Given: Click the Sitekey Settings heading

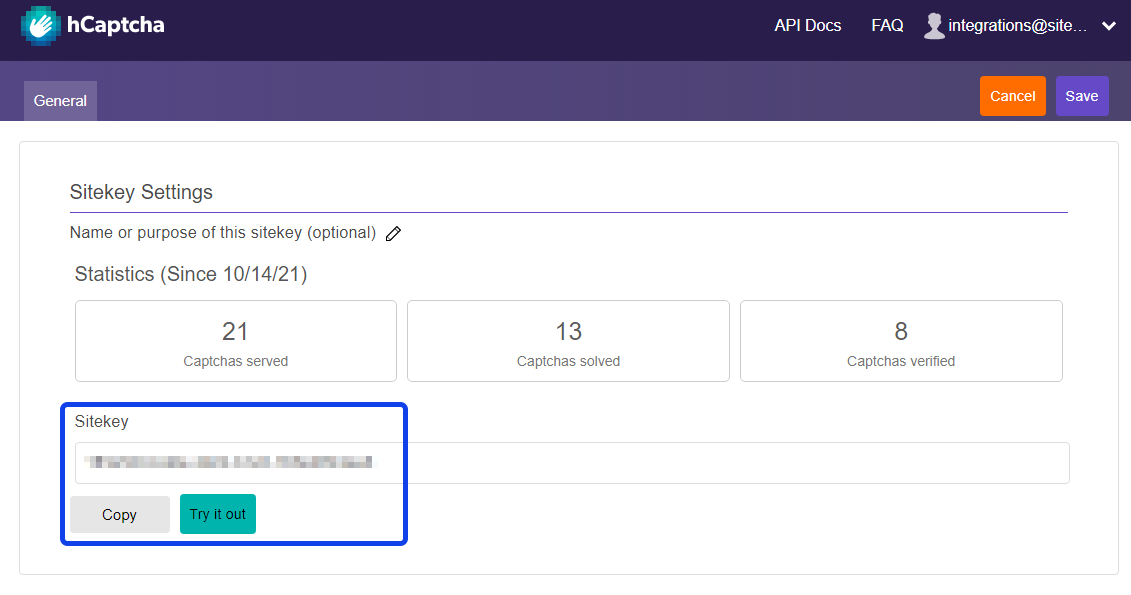Looking at the screenshot, I should pos(141,192).
